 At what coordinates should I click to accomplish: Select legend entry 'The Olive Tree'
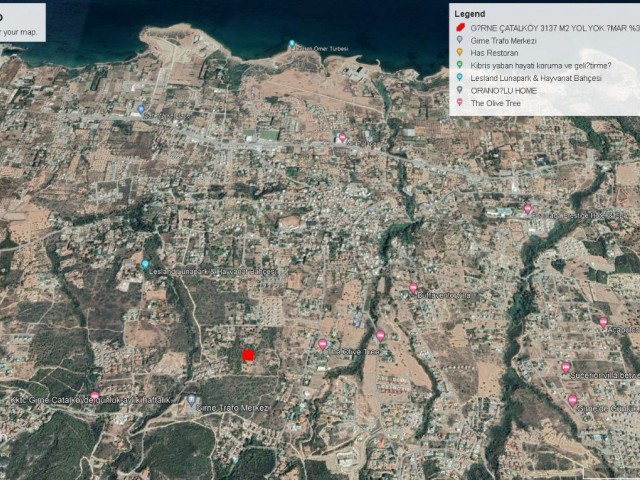[496, 103]
